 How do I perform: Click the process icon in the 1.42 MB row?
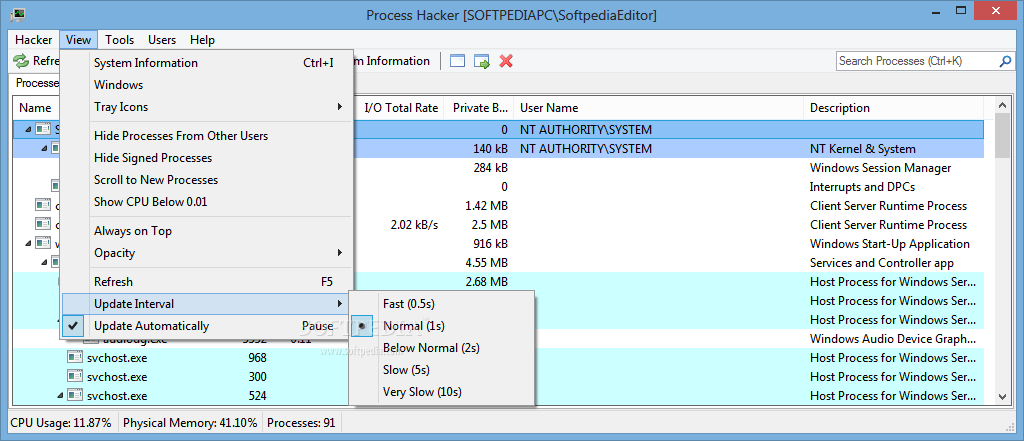pos(43,205)
